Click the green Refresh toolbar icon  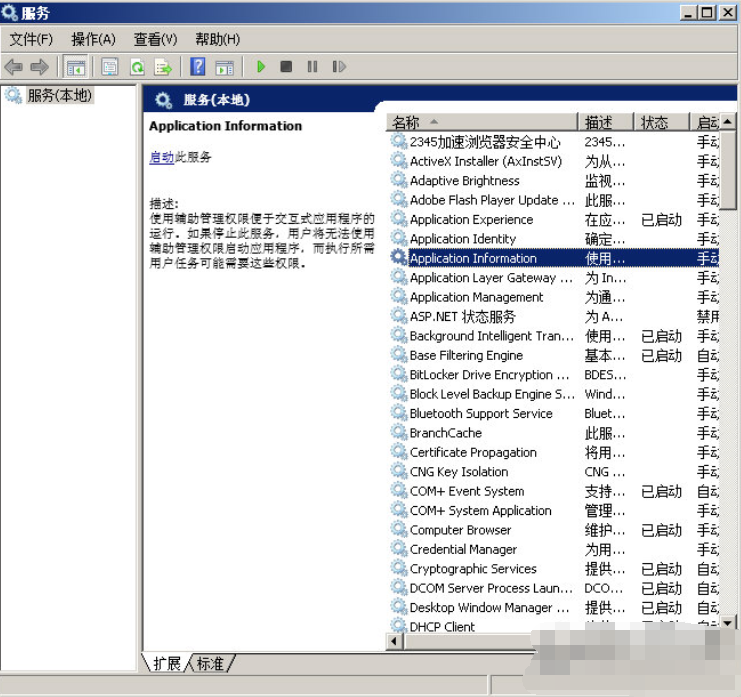[x=136, y=67]
